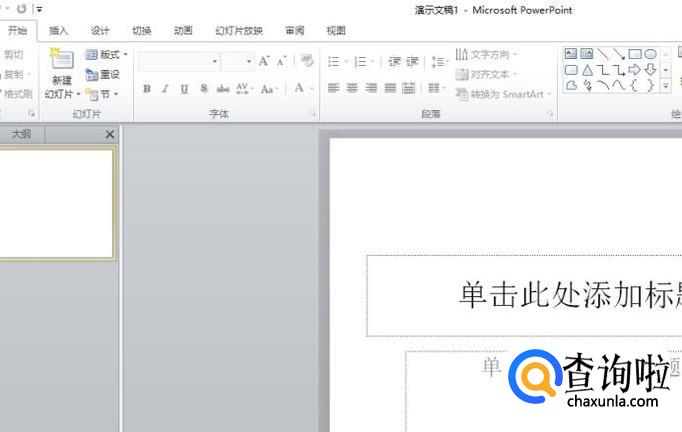Open the Slide Show (幻灯片放映) tab
Viewport: 682px width, 432px height.
pos(238,31)
